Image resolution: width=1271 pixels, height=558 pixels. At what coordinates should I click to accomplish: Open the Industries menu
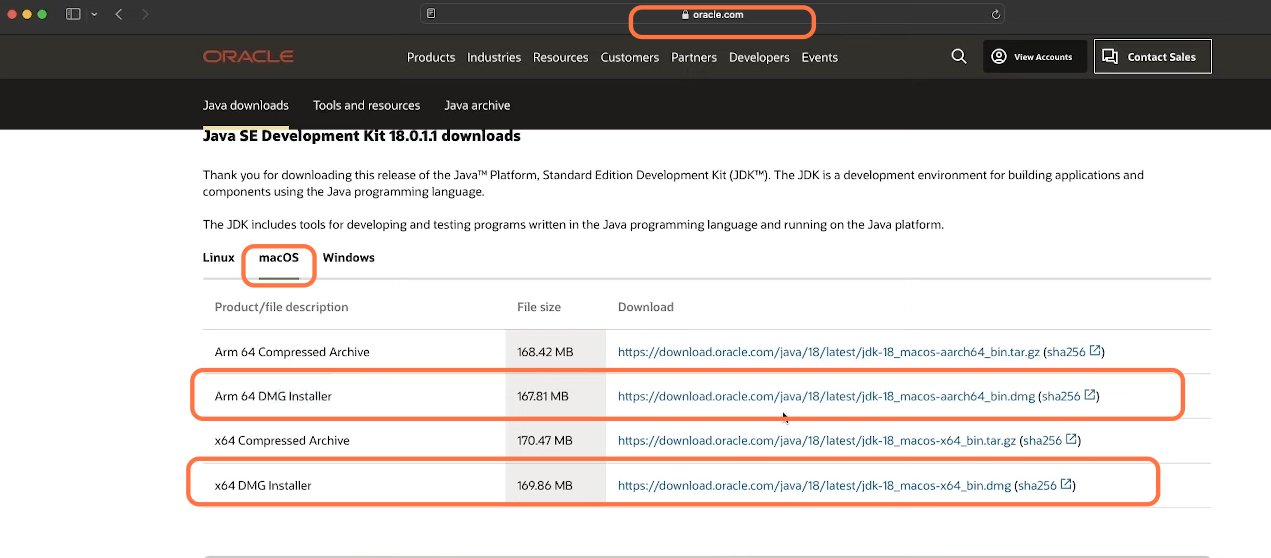click(494, 57)
